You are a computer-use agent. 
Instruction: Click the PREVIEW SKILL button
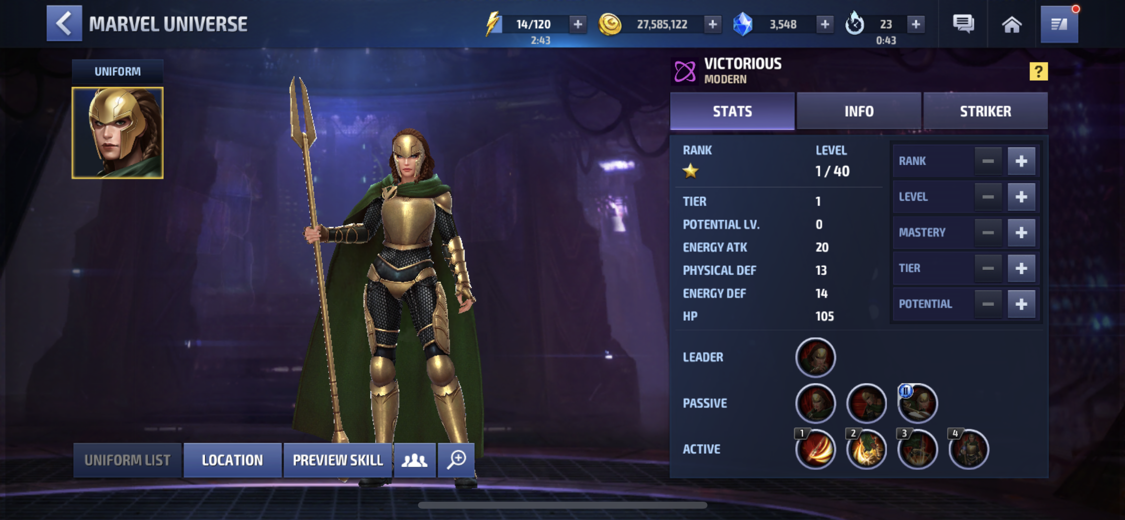[x=338, y=460]
